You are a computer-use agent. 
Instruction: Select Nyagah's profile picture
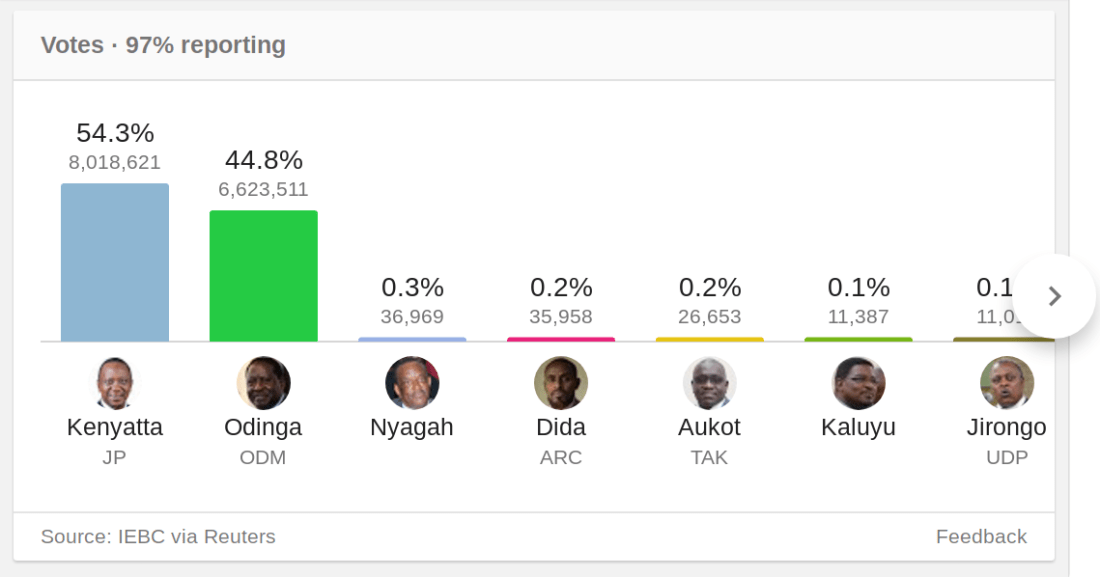pyautogui.click(x=412, y=383)
